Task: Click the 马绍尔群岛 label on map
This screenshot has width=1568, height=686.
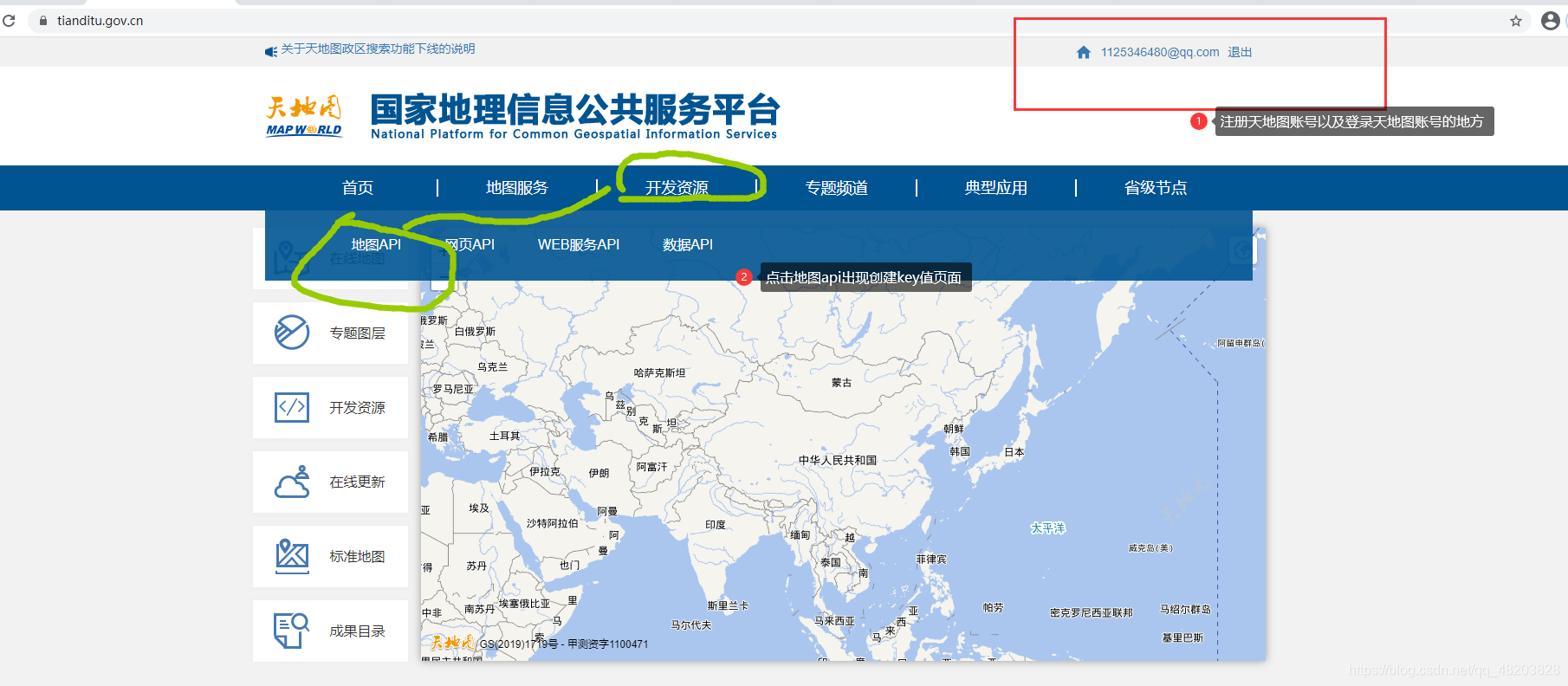Action: pyautogui.click(x=1186, y=610)
